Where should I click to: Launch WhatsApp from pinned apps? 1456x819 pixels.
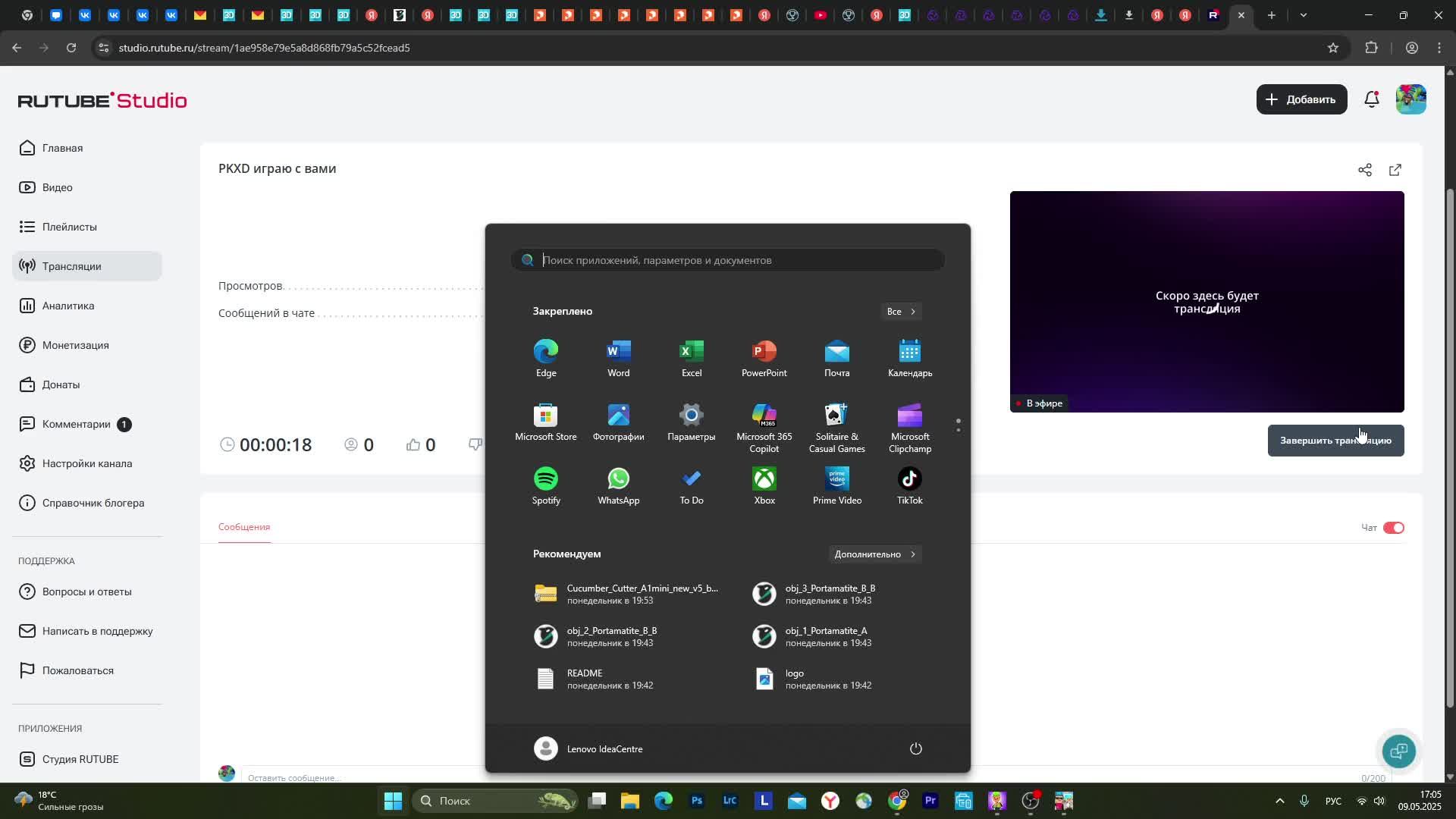[x=618, y=485]
